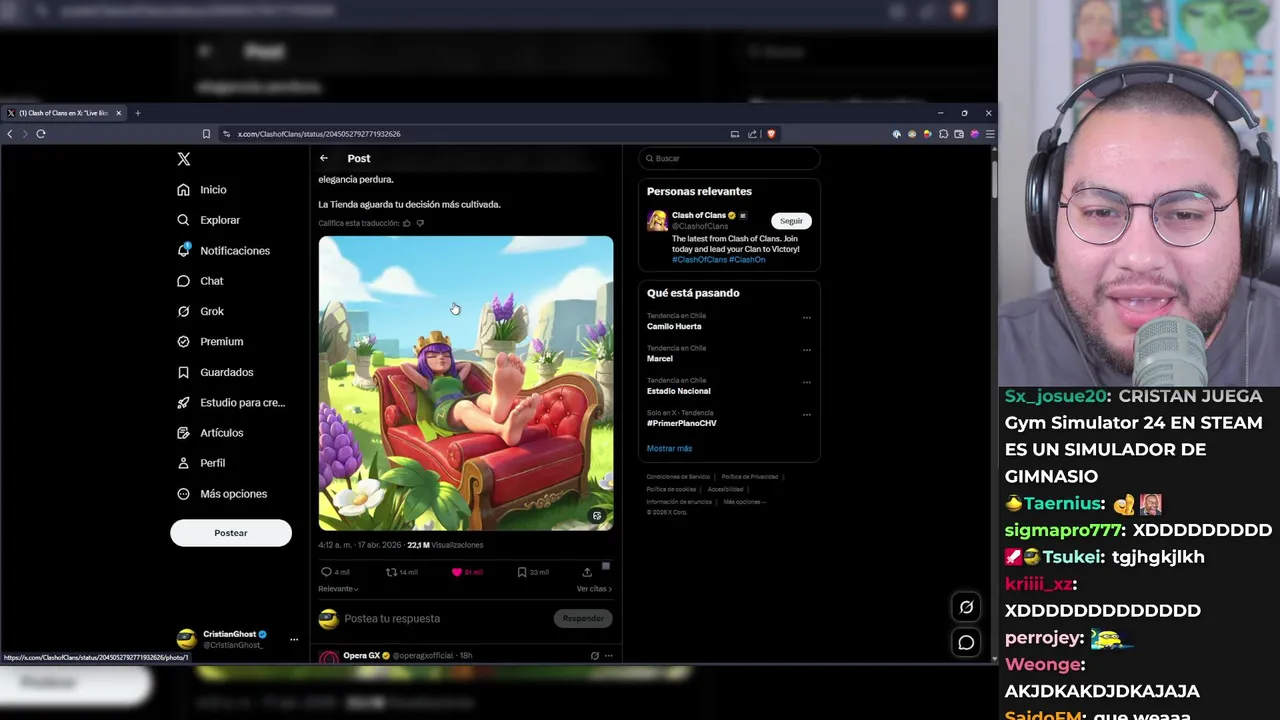Open CristianGhost account menu dots

click(x=294, y=639)
